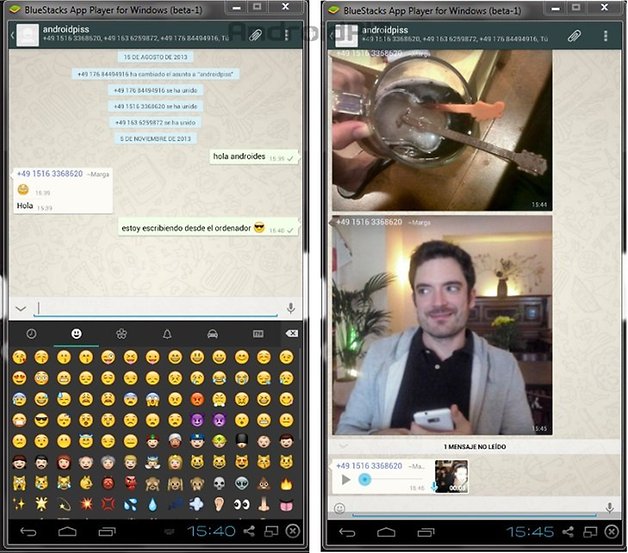
Task: Insert the princess with crown emoji
Action: click(175, 463)
